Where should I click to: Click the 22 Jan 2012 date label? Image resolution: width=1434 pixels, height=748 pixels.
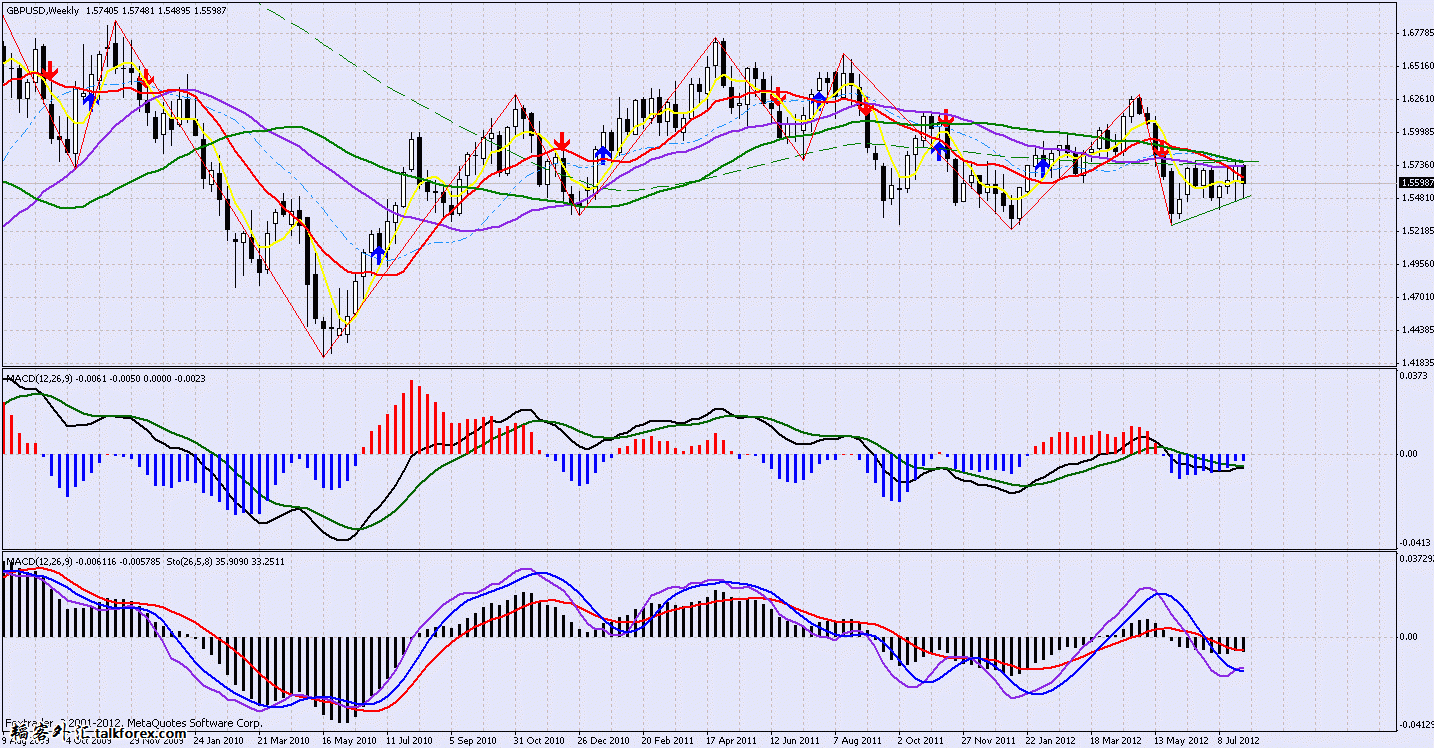[1051, 740]
